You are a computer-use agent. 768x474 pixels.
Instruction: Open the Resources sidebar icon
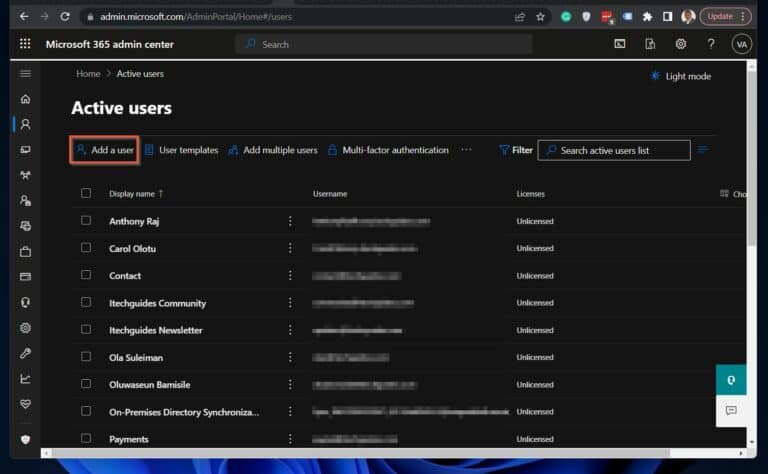(25, 226)
